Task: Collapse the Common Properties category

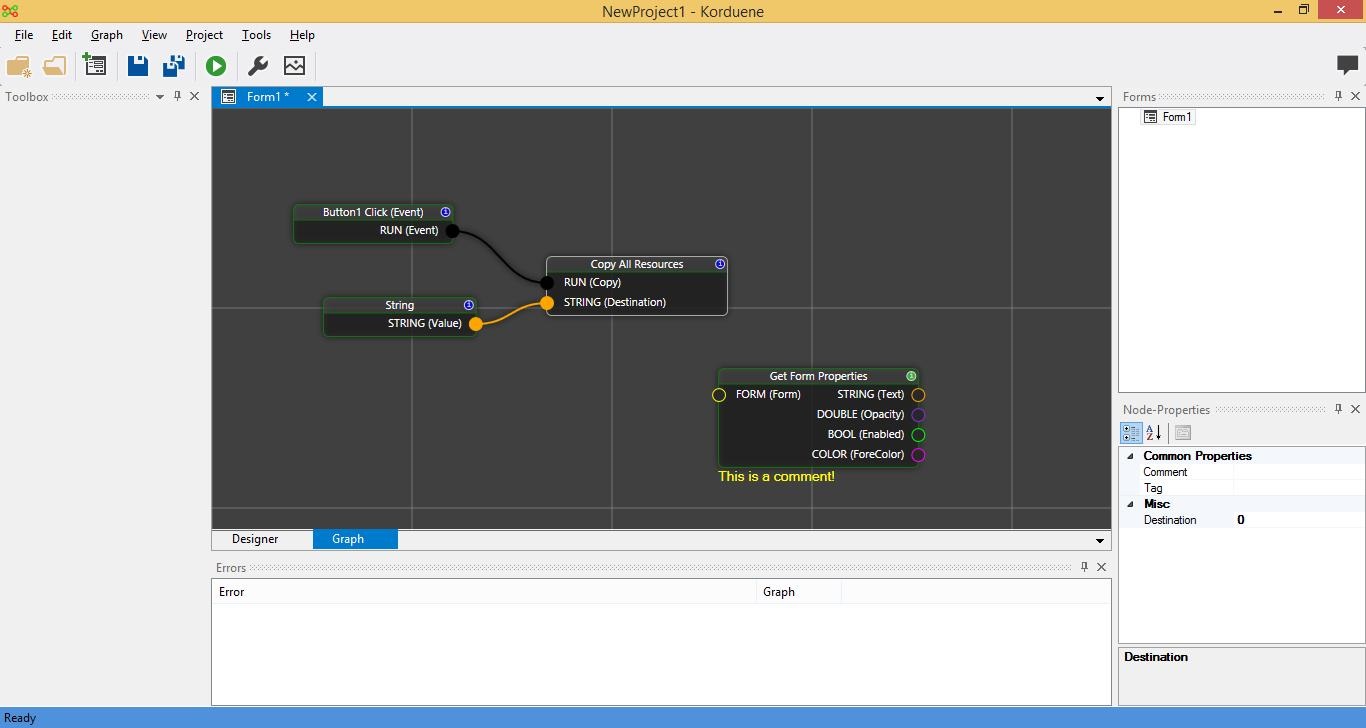Action: tap(1131, 456)
